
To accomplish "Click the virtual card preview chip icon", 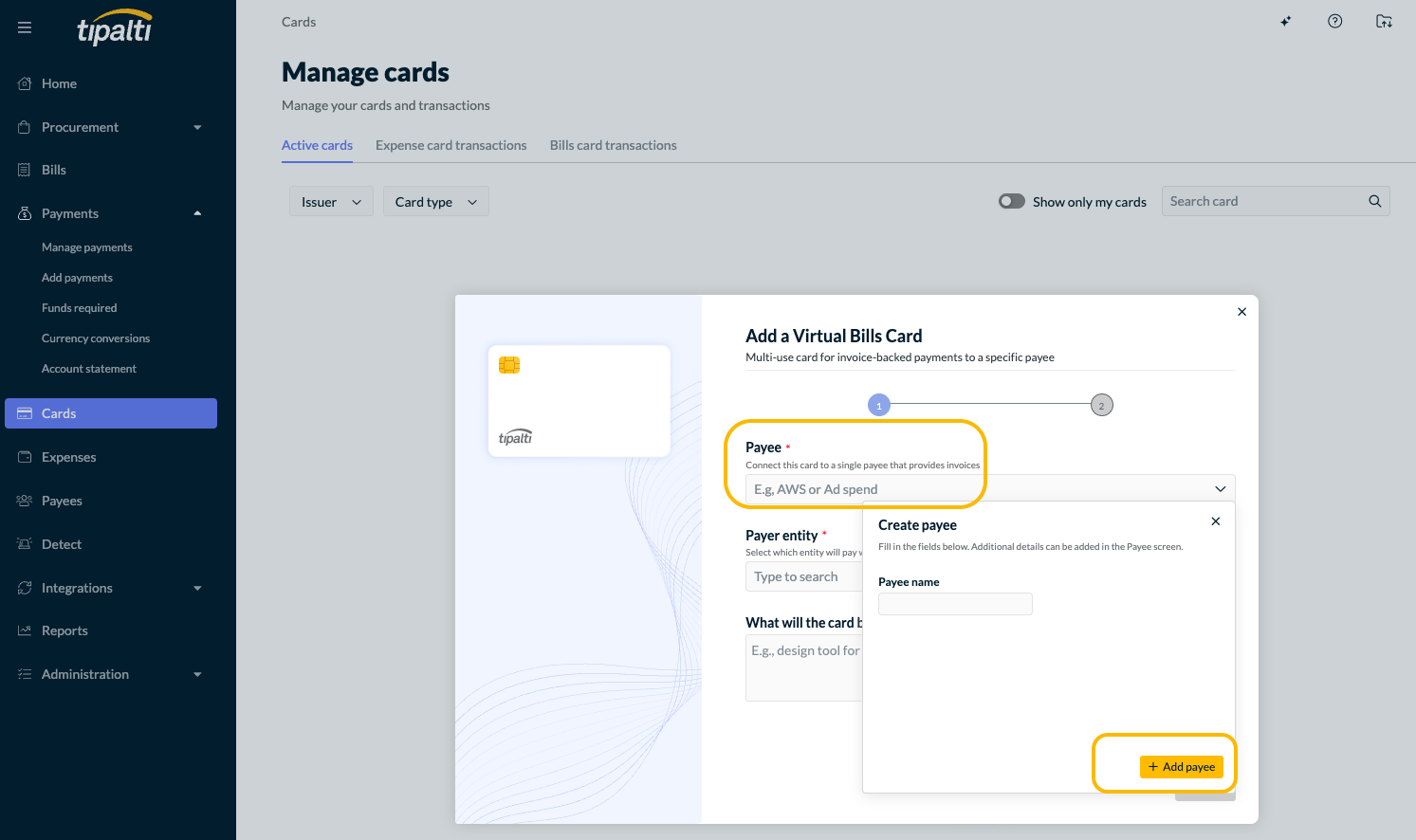I will (x=509, y=365).
